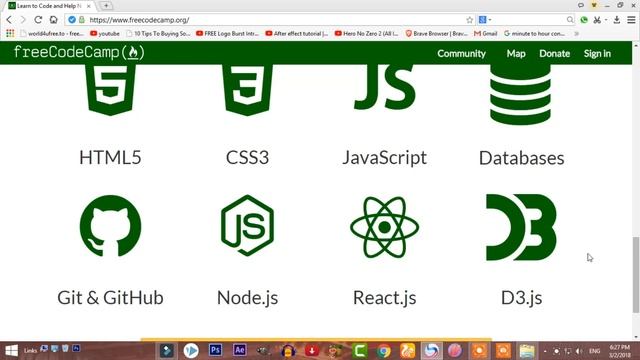This screenshot has width=640, height=360.
Task: Click the JavaScript text label
Action: click(x=384, y=158)
